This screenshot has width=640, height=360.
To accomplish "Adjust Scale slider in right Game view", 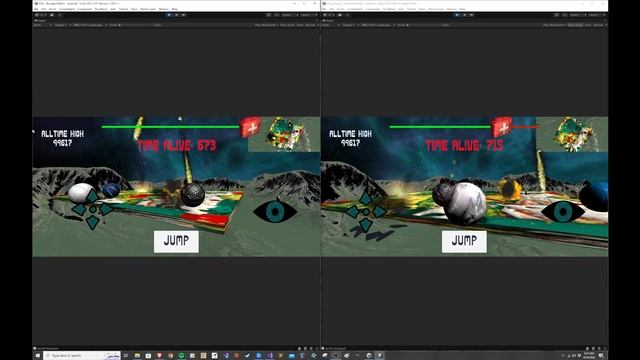I will [424, 25].
